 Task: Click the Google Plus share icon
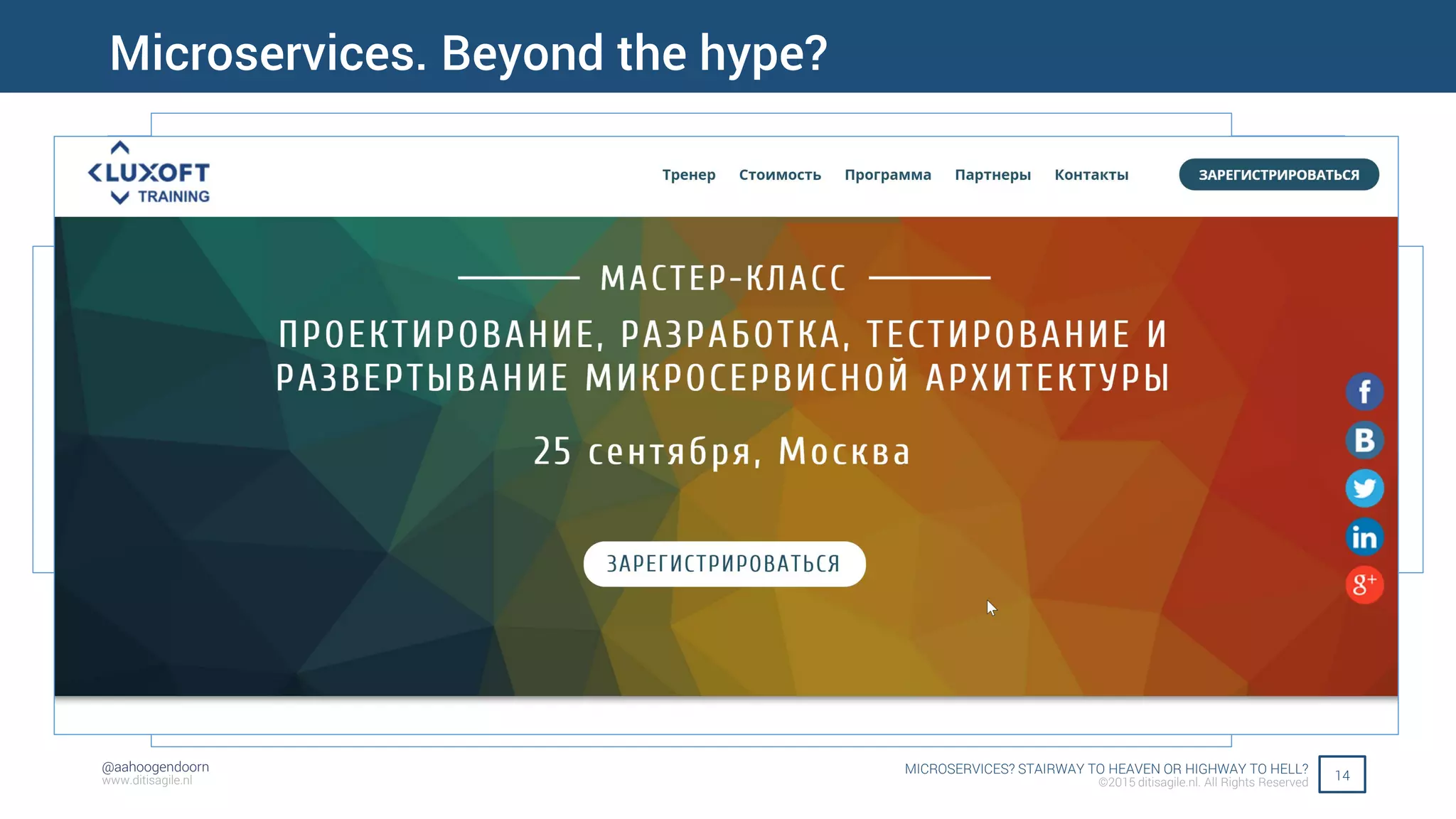(x=1364, y=584)
